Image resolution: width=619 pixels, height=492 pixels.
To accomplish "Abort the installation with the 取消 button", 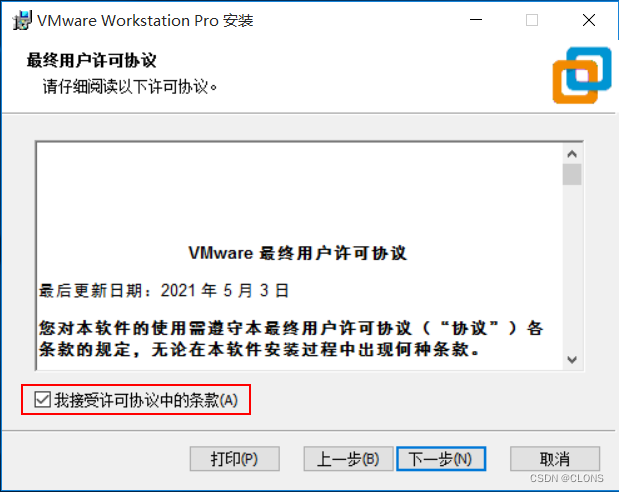I will coord(555,459).
